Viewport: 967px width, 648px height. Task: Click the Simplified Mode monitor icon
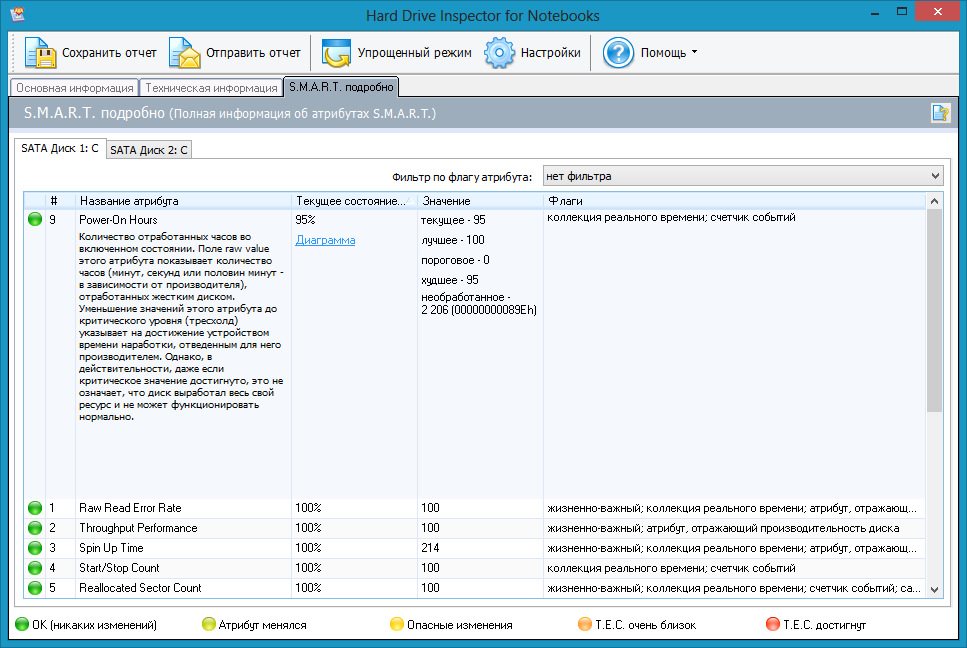point(337,53)
